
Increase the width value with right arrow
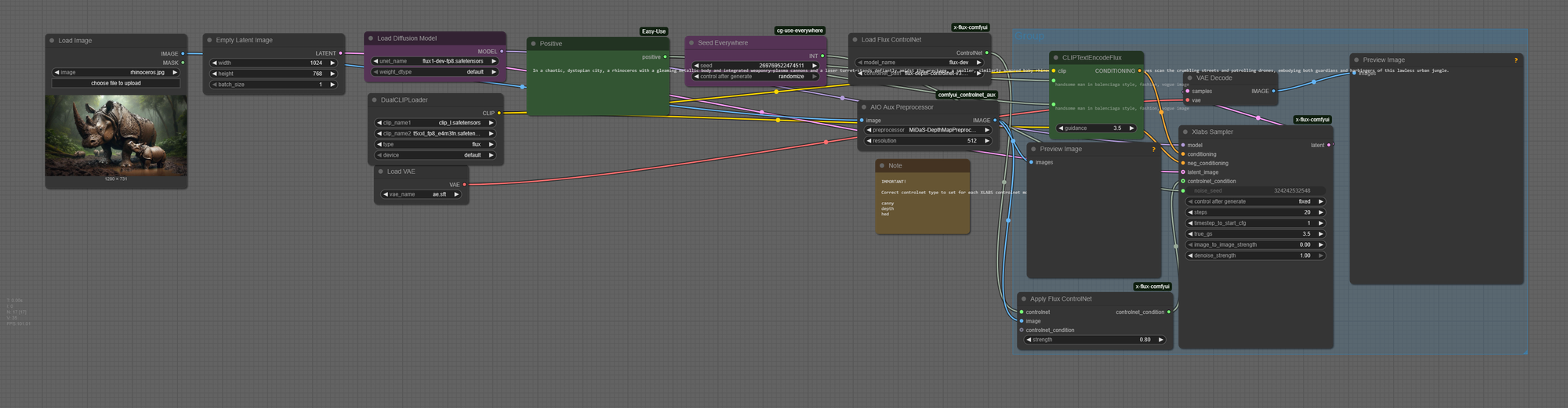(332, 63)
